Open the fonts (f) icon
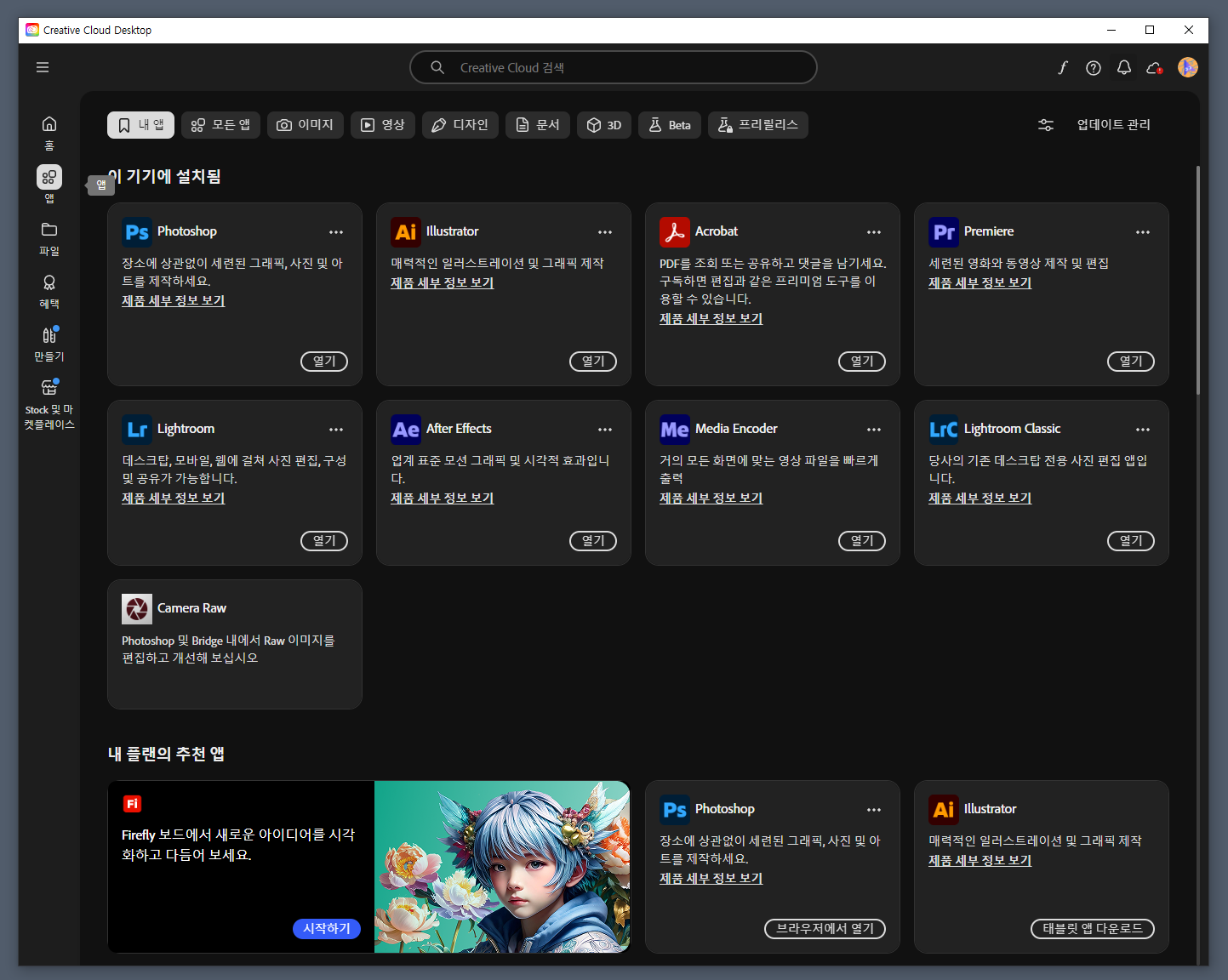1228x980 pixels. tap(1063, 67)
